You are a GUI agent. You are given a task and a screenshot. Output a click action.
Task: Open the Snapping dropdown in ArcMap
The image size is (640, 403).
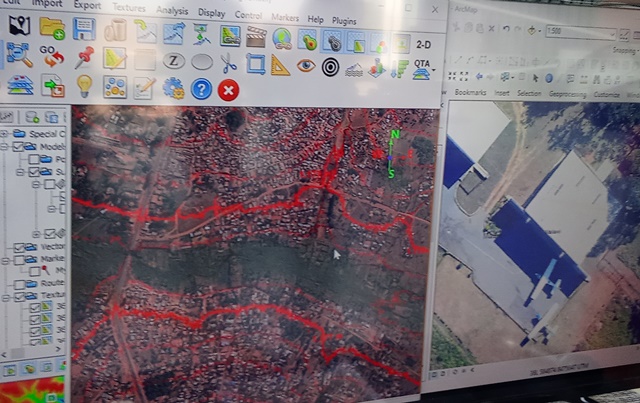(x=624, y=50)
